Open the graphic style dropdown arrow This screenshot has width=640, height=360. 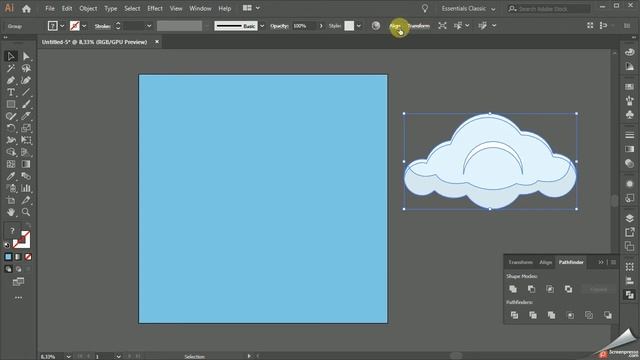coord(359,26)
